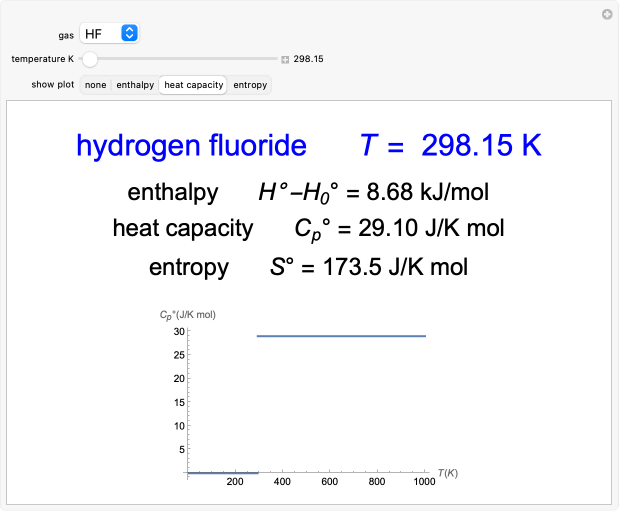Click the Cp° (J/K mol) y-axis label
The width and height of the screenshot is (619, 512).
pyautogui.click(x=187, y=315)
